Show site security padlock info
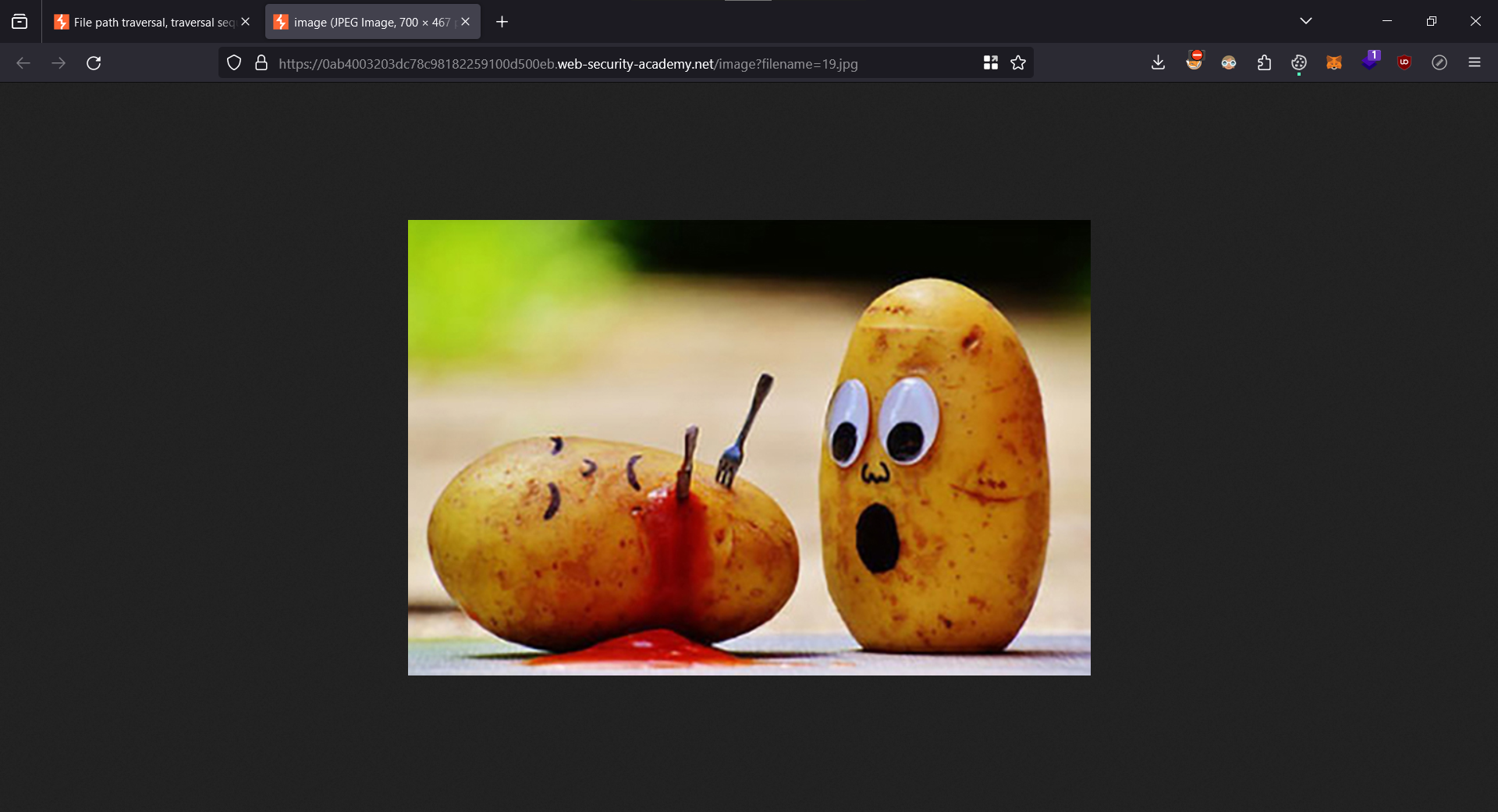Screen dimensions: 1498x812 [261, 63]
